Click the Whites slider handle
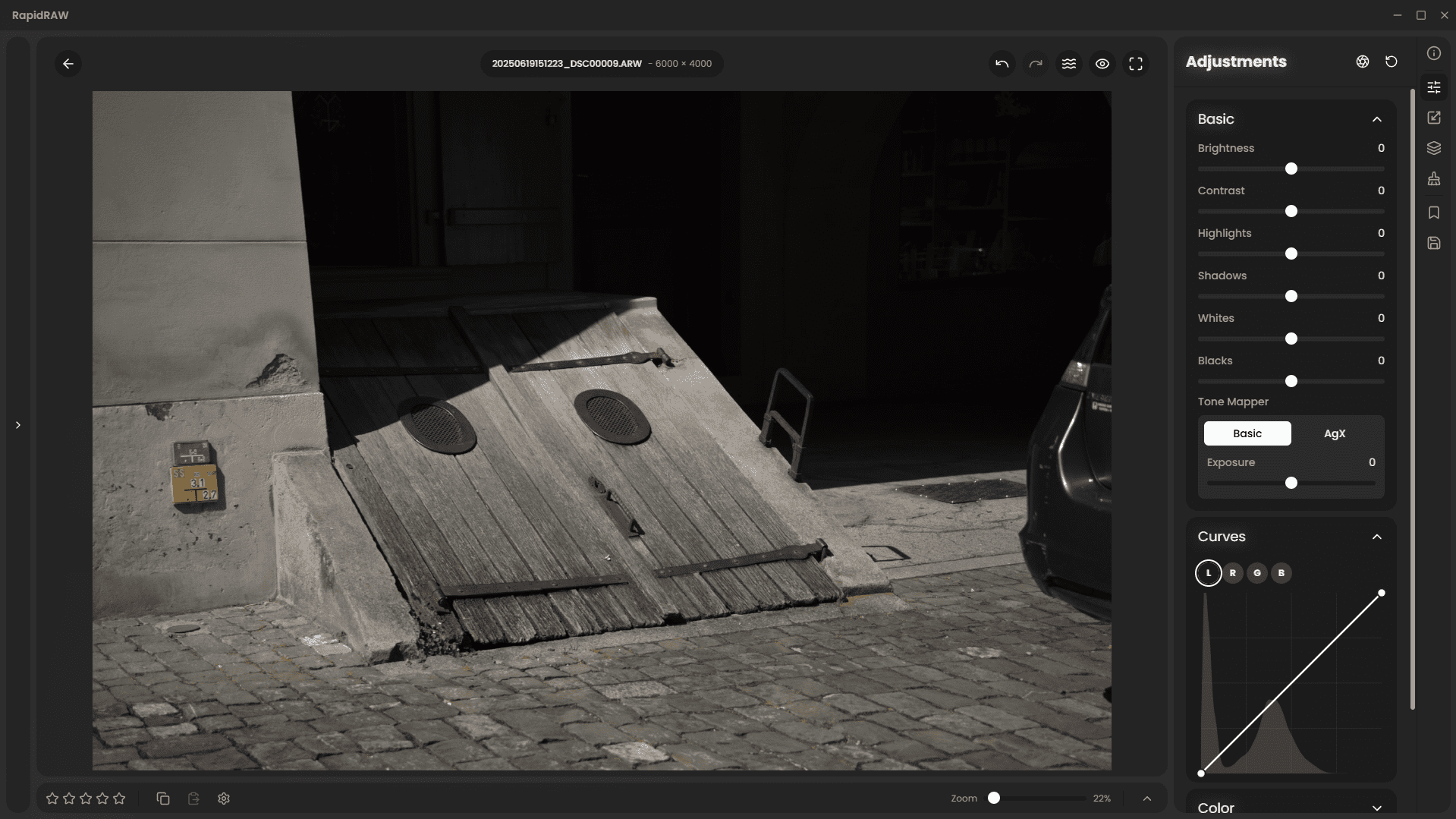 1291,339
